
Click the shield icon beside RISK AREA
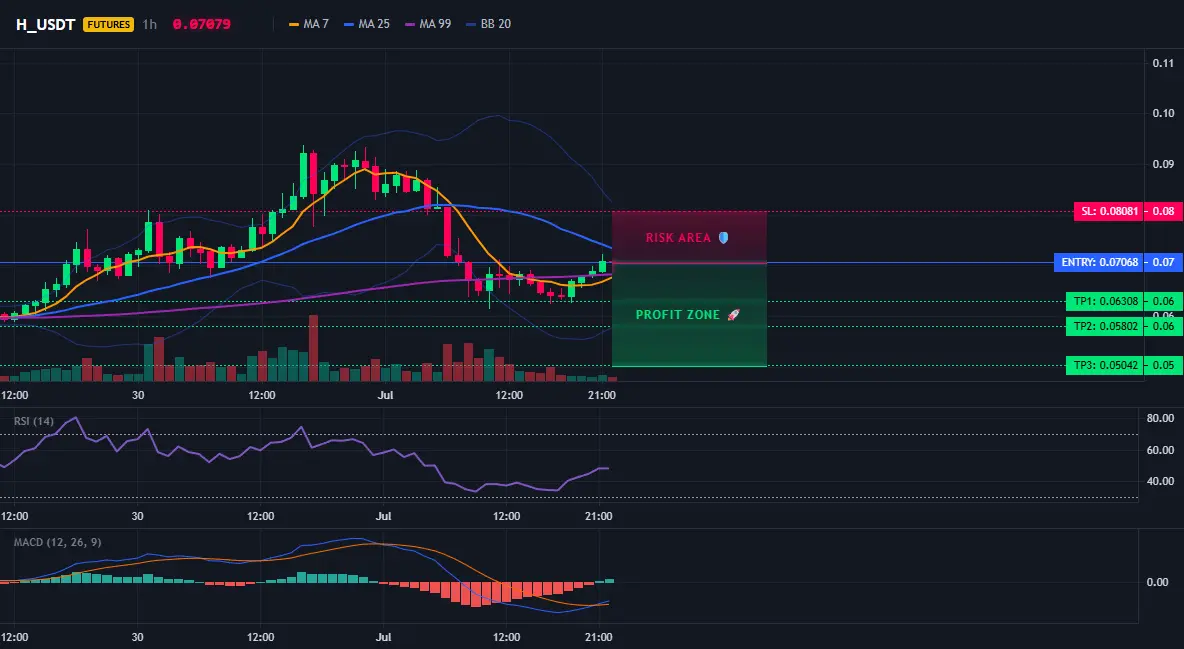click(723, 238)
